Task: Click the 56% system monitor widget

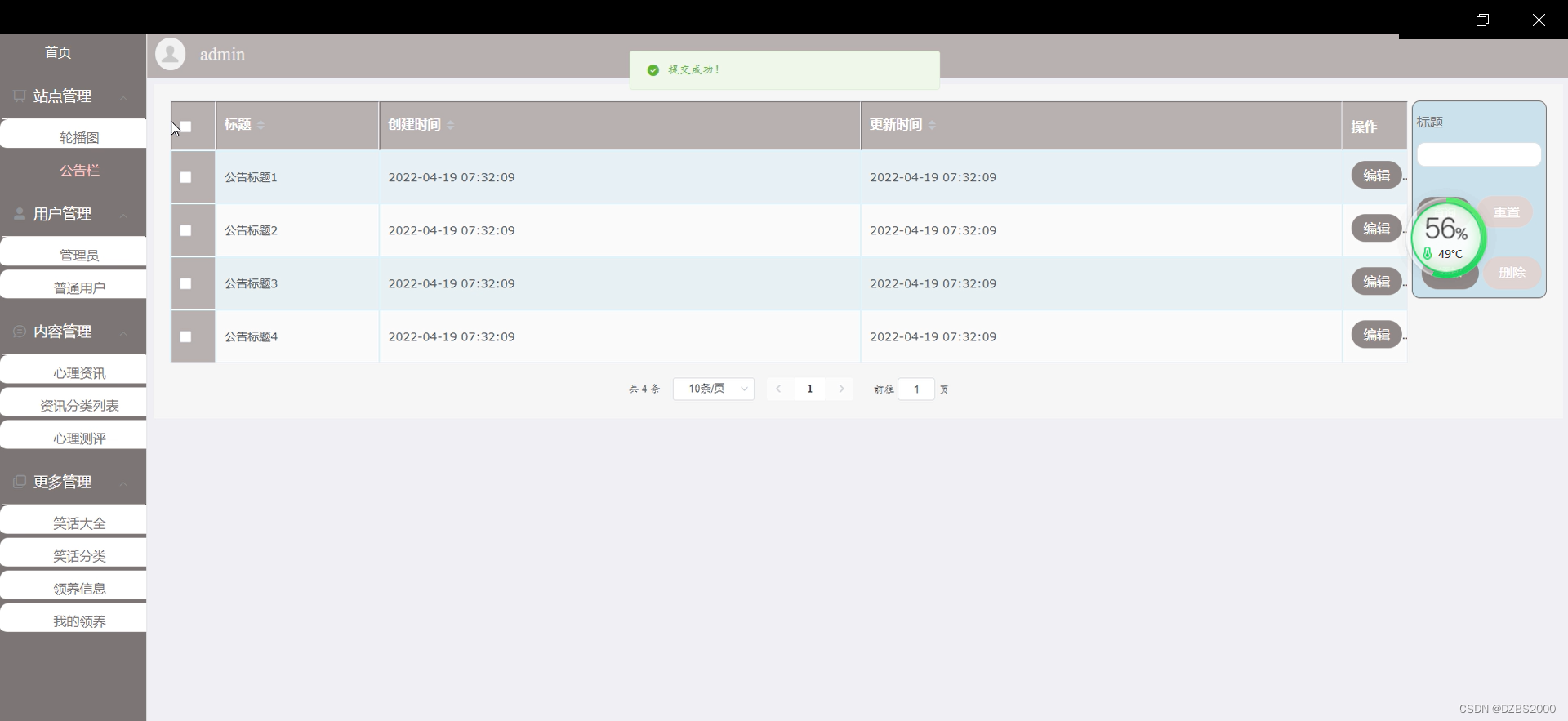Action: tap(1448, 238)
